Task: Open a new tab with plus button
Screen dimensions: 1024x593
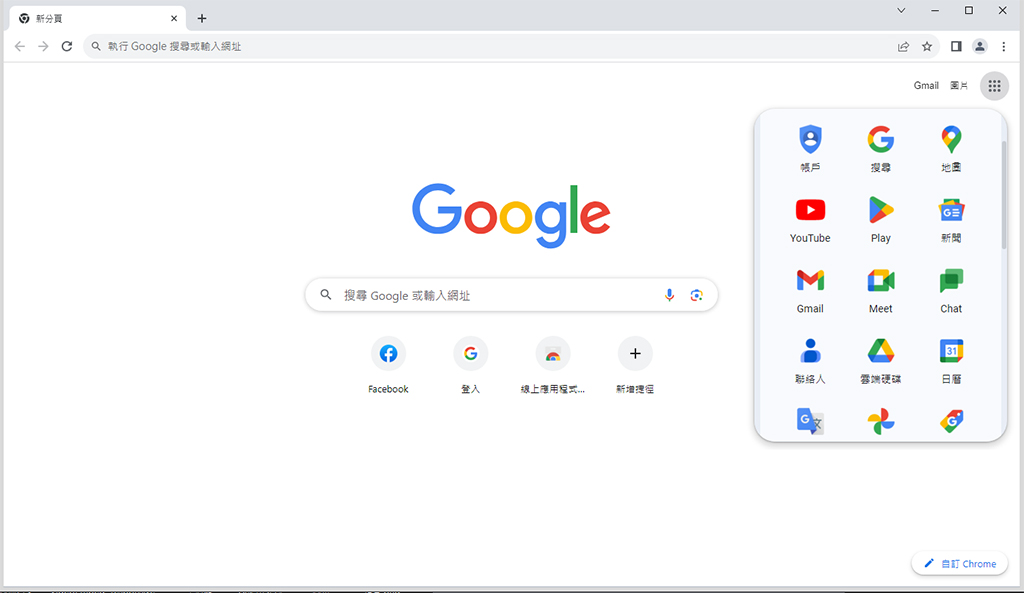Action: [x=202, y=18]
